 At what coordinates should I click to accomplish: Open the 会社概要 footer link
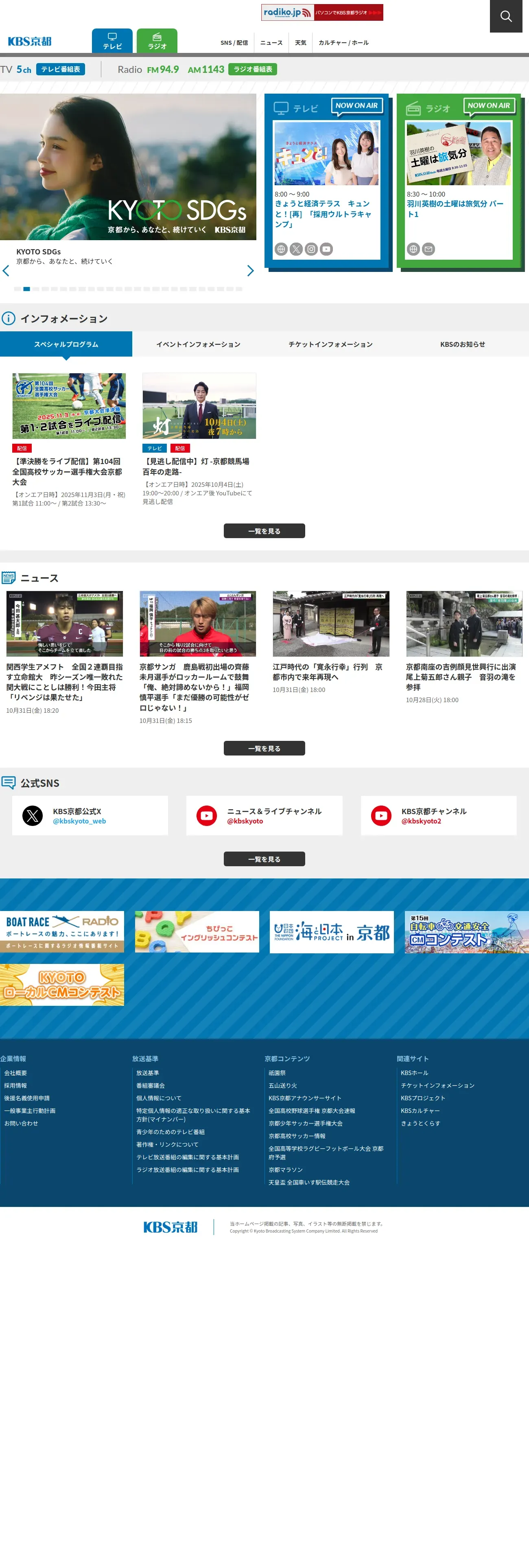15,1073
